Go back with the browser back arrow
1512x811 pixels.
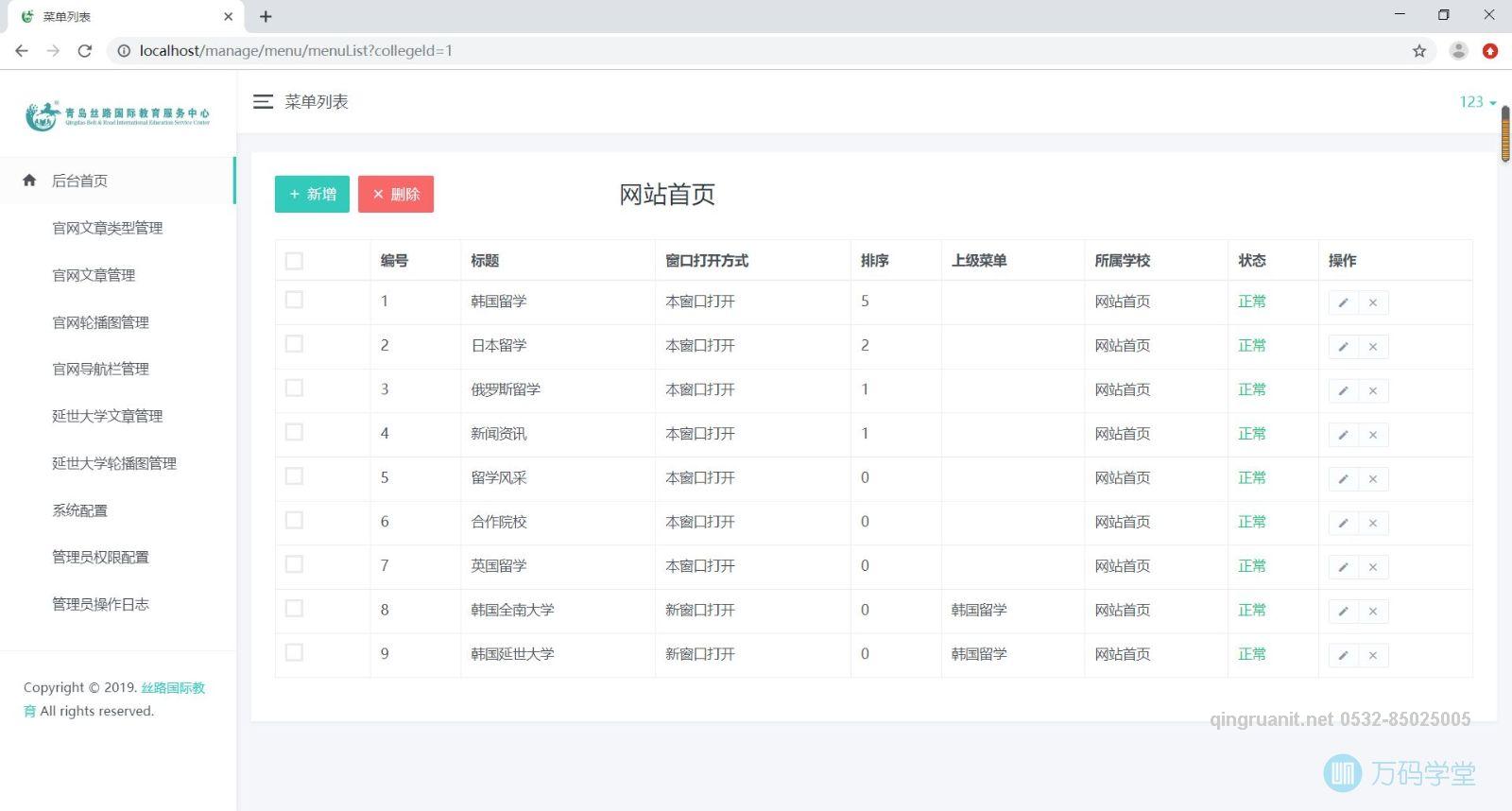click(x=22, y=51)
